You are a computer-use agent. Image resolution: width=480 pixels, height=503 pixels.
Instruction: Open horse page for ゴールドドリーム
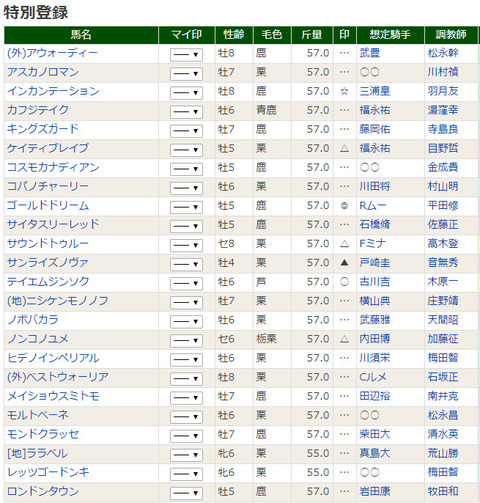click(x=48, y=205)
